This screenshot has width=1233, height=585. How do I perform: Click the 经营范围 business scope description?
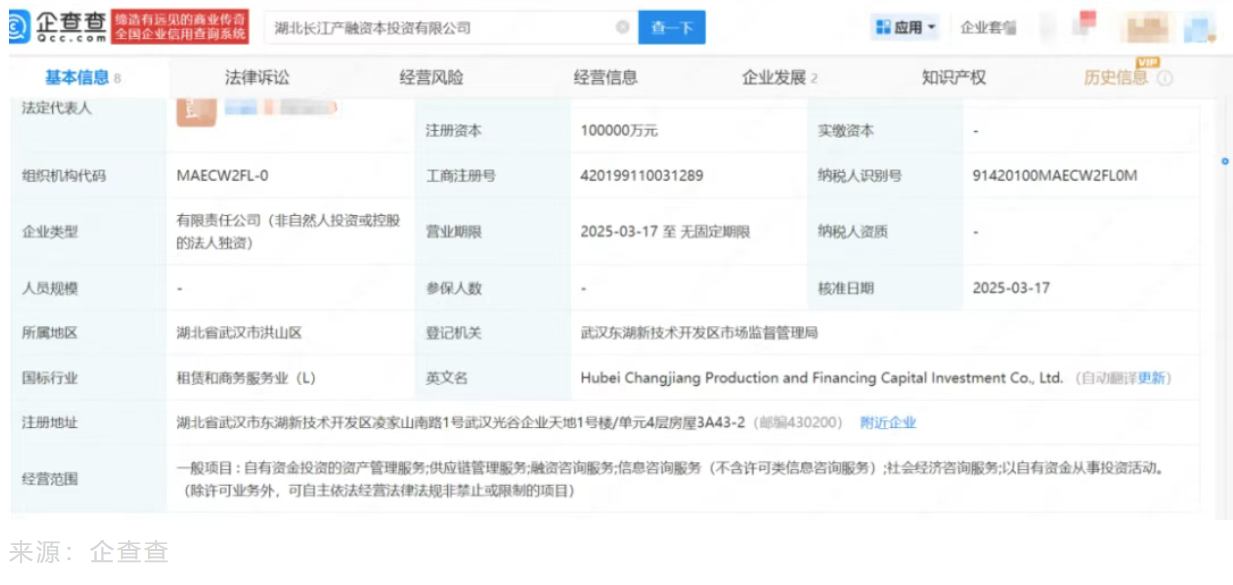point(673,478)
